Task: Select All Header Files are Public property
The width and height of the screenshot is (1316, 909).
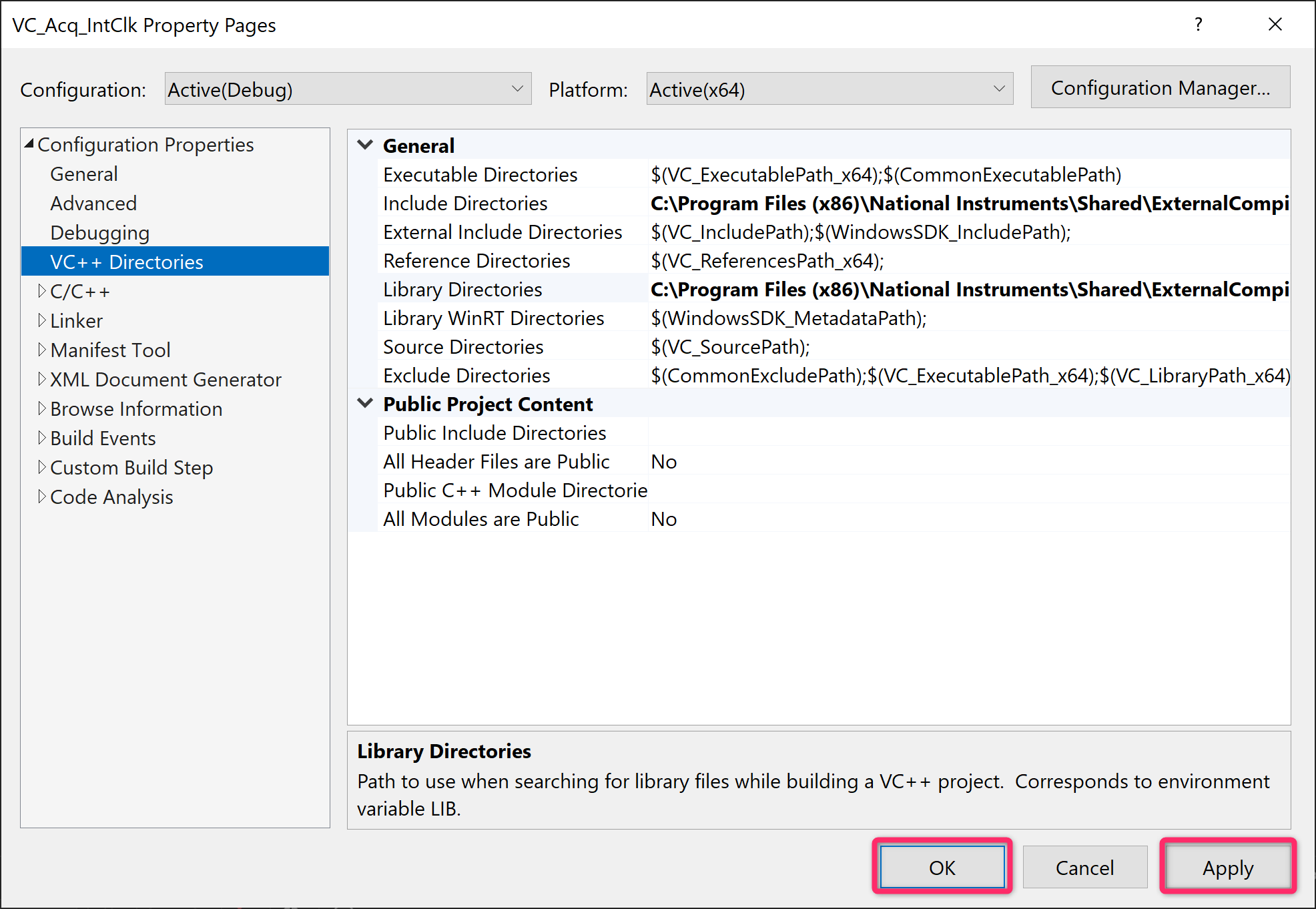Action: click(x=497, y=462)
